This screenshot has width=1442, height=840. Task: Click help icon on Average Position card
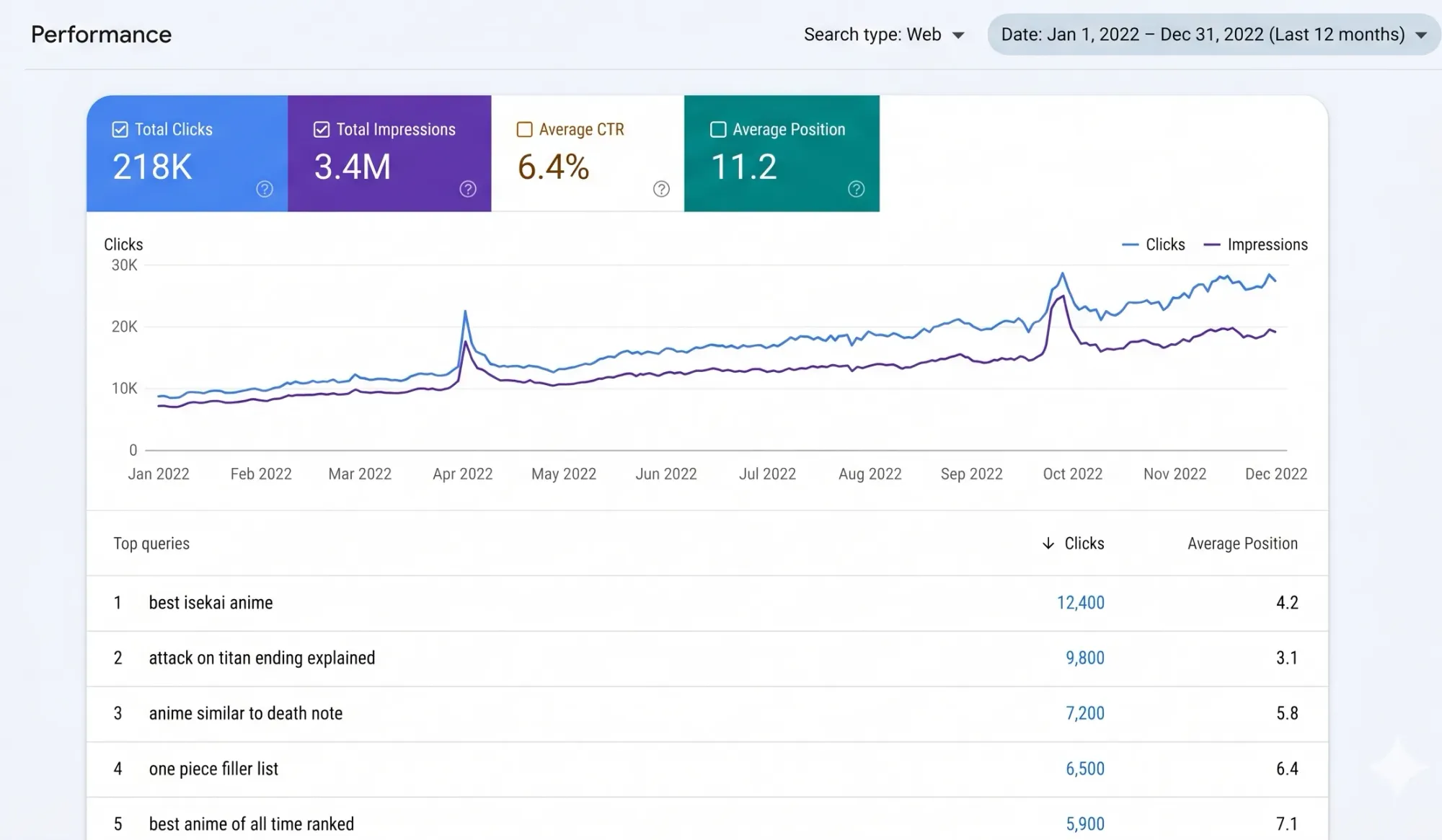856,189
